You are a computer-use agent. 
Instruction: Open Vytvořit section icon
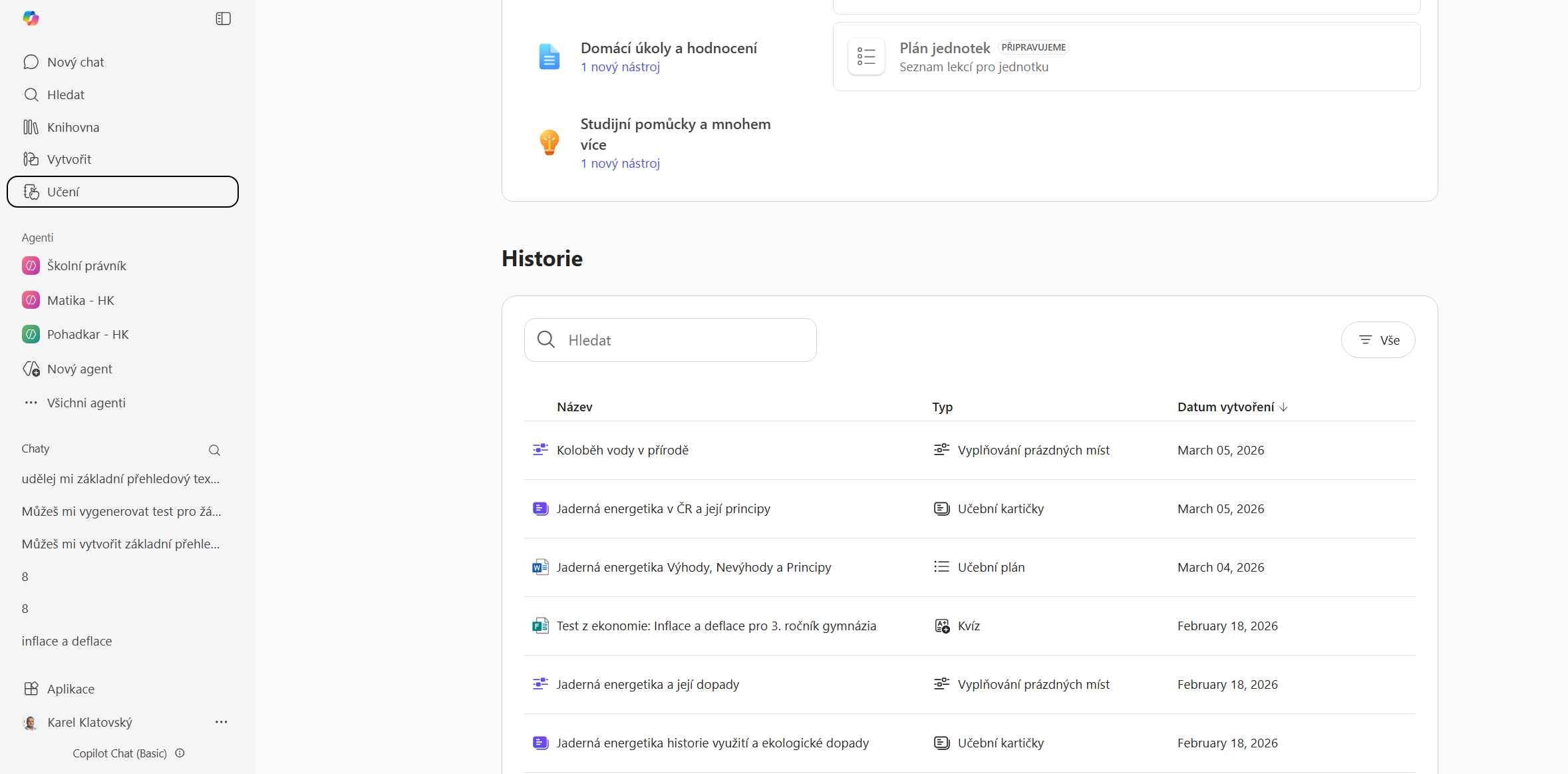[x=31, y=159]
